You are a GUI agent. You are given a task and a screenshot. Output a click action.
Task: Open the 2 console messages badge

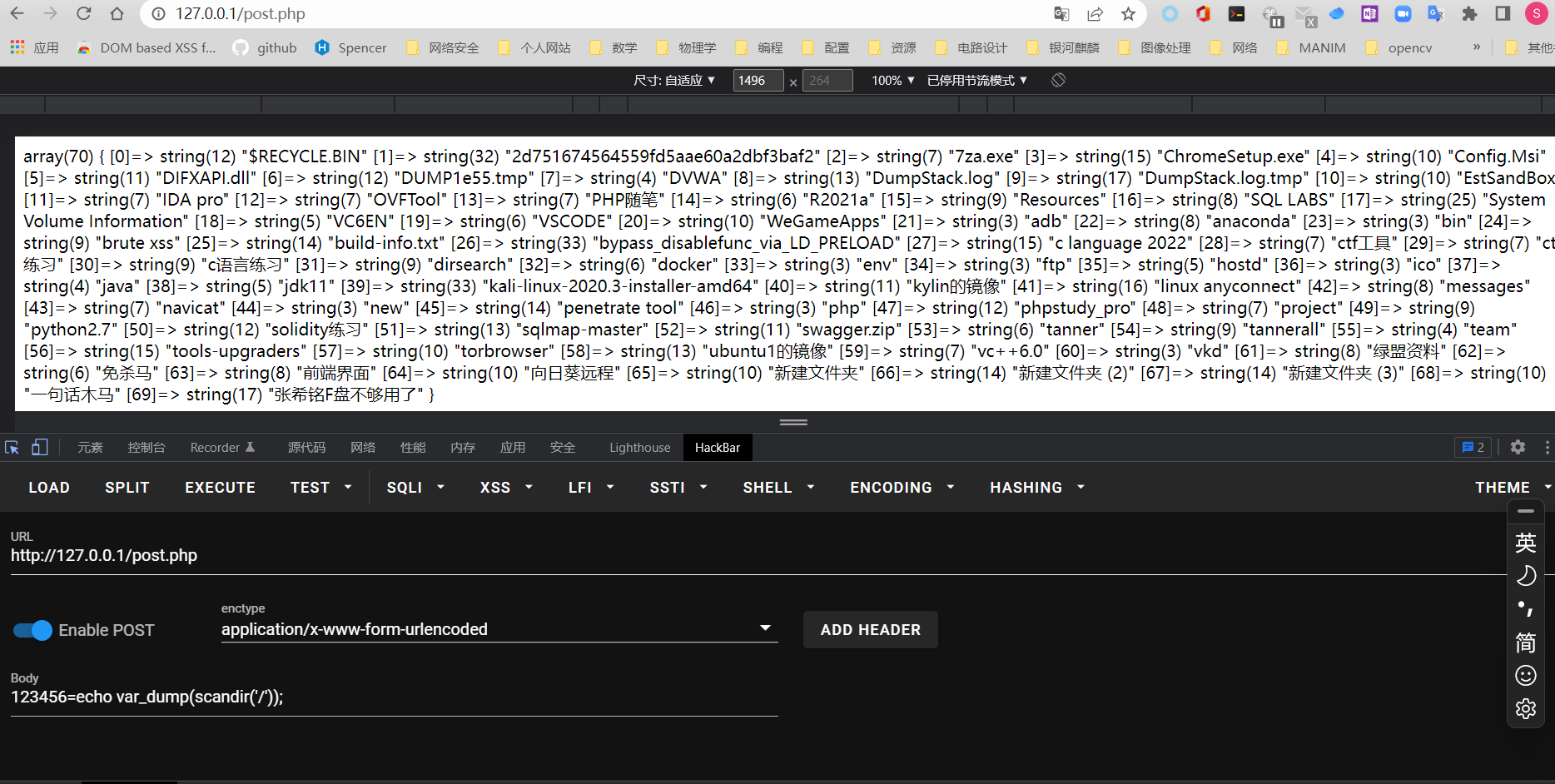click(x=1473, y=447)
